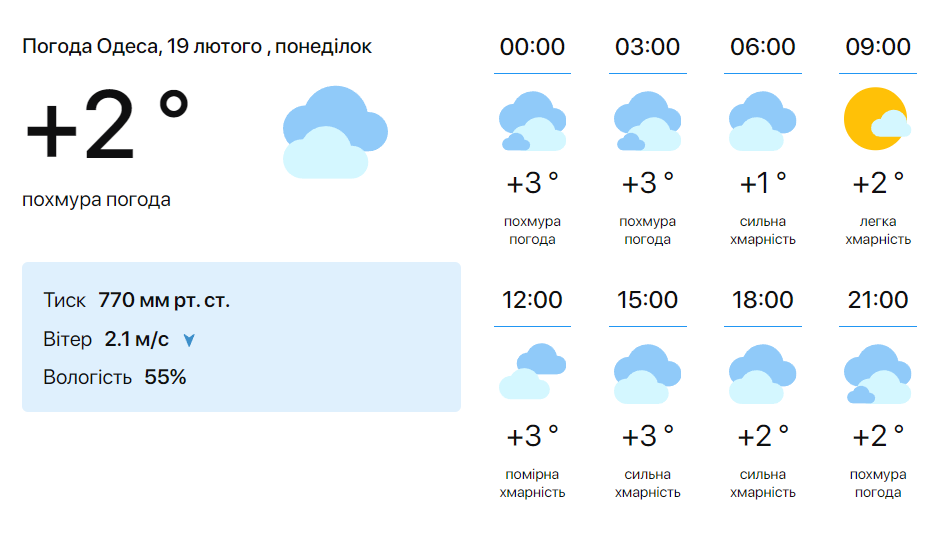Viewport: 936px width, 559px height.
Task: Click the wind direction arrow icon
Action: tap(189, 341)
